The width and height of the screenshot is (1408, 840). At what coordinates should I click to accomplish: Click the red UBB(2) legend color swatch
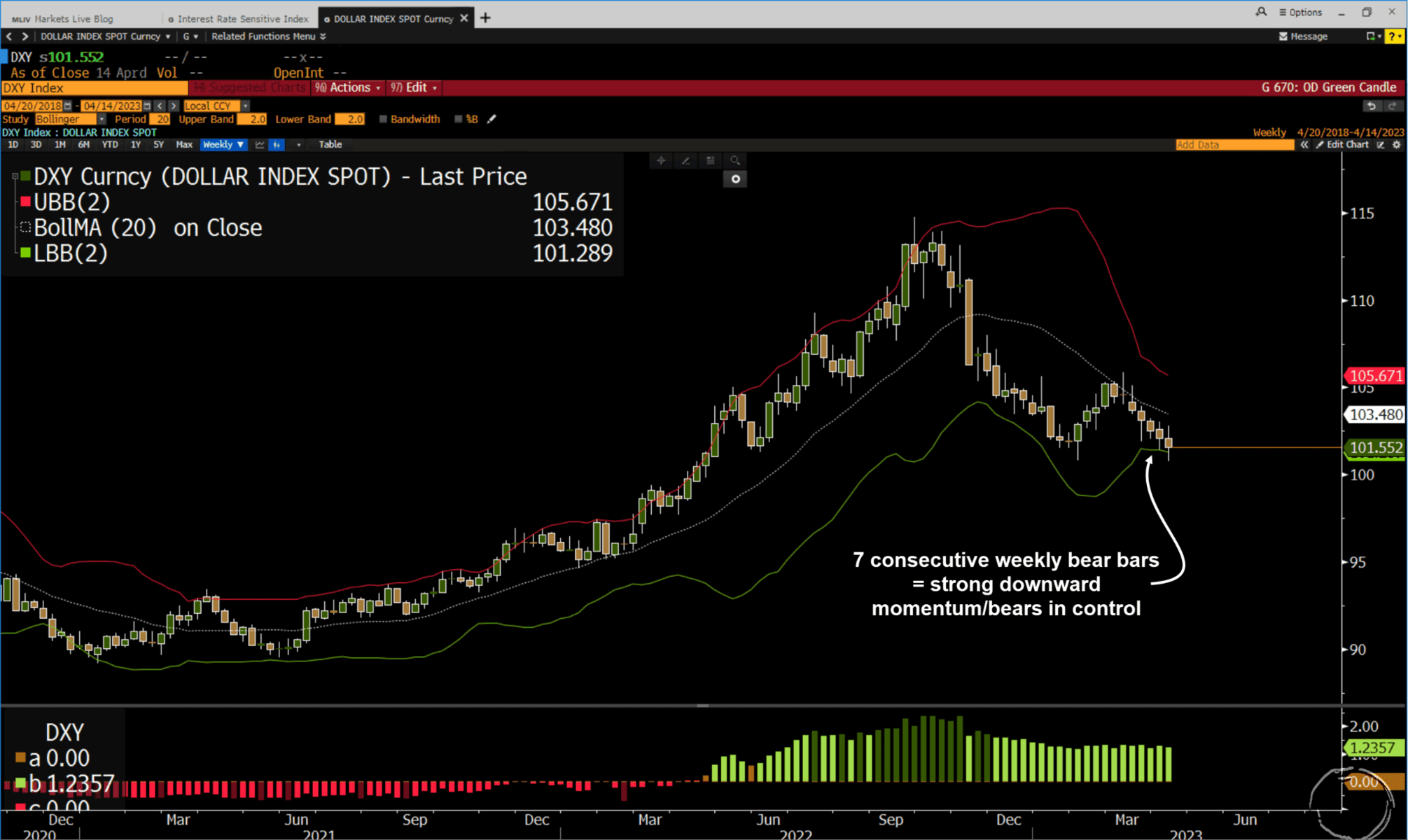[25, 202]
